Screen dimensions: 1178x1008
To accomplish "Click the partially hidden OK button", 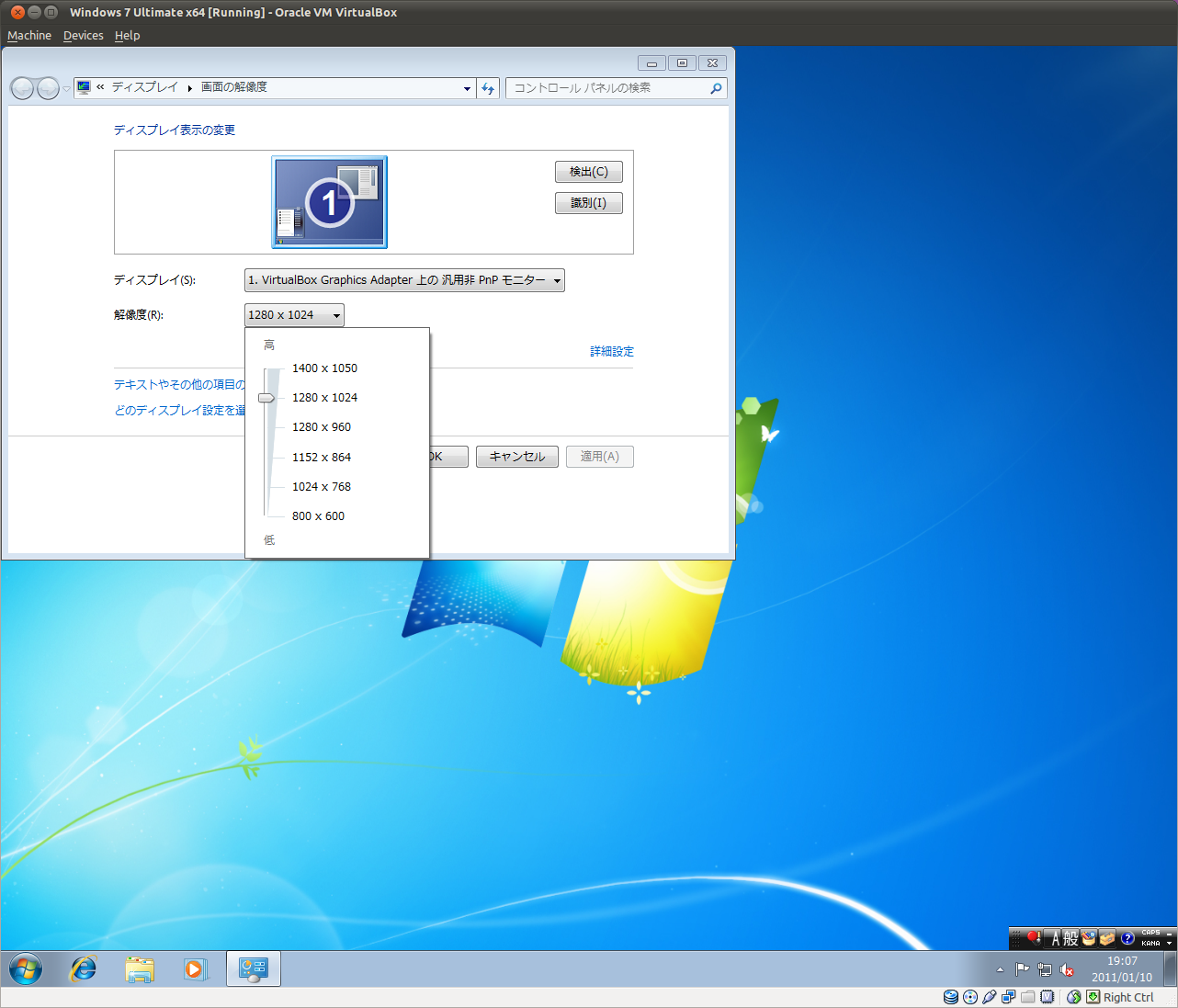I will click(x=448, y=457).
